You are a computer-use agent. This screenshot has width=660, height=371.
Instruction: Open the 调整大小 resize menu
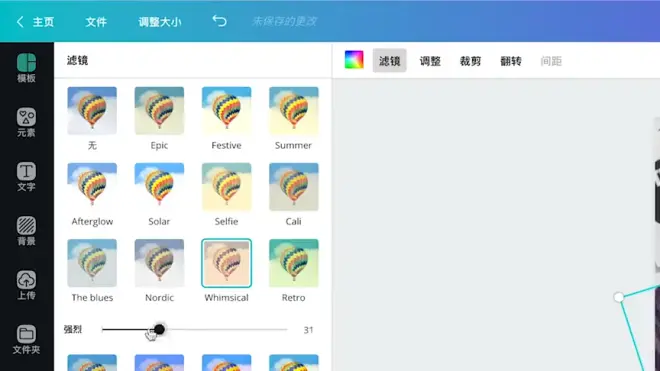click(x=160, y=22)
